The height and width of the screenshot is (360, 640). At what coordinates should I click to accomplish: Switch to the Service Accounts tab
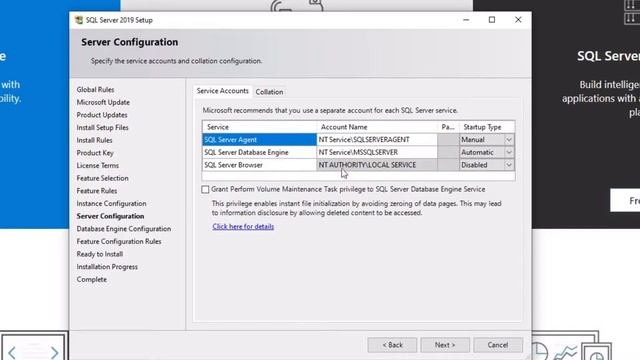[222, 91]
